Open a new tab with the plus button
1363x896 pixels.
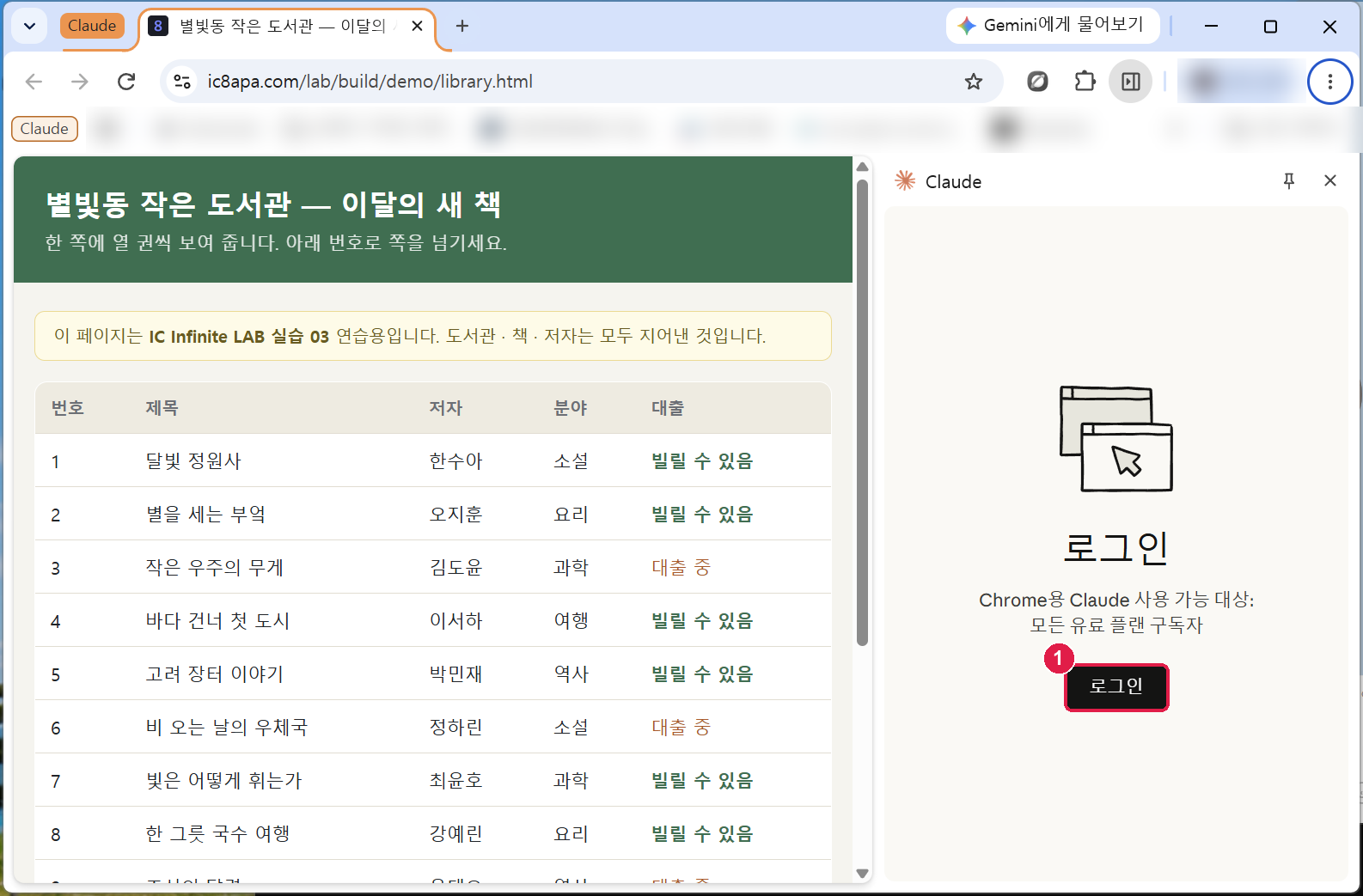point(462,26)
